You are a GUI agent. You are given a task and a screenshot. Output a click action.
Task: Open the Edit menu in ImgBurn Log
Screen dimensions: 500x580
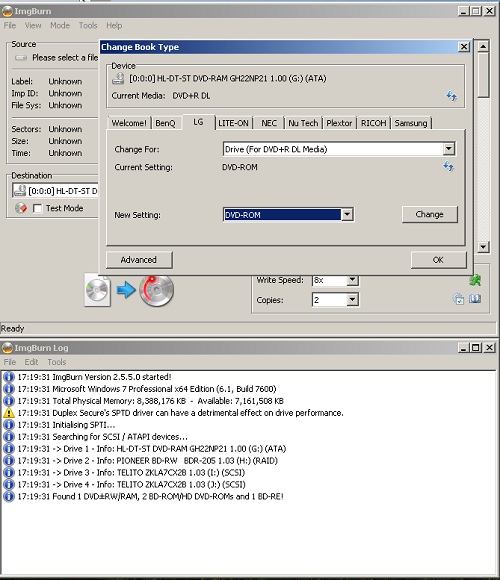31,362
